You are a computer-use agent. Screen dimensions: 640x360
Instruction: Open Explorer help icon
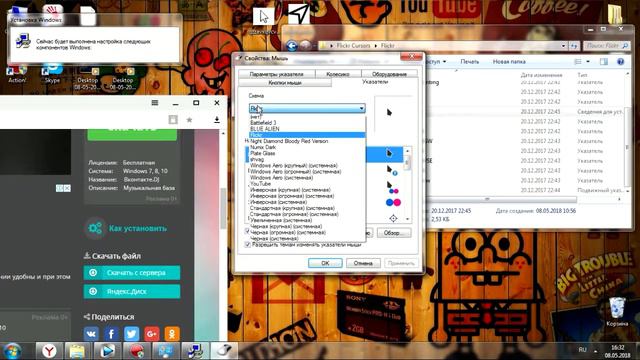tap(620, 62)
